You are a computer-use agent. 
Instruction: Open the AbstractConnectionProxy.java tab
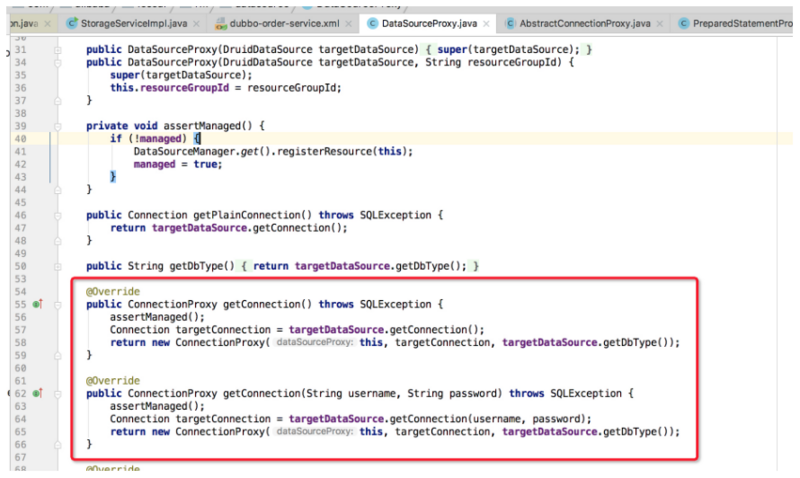[585, 23]
